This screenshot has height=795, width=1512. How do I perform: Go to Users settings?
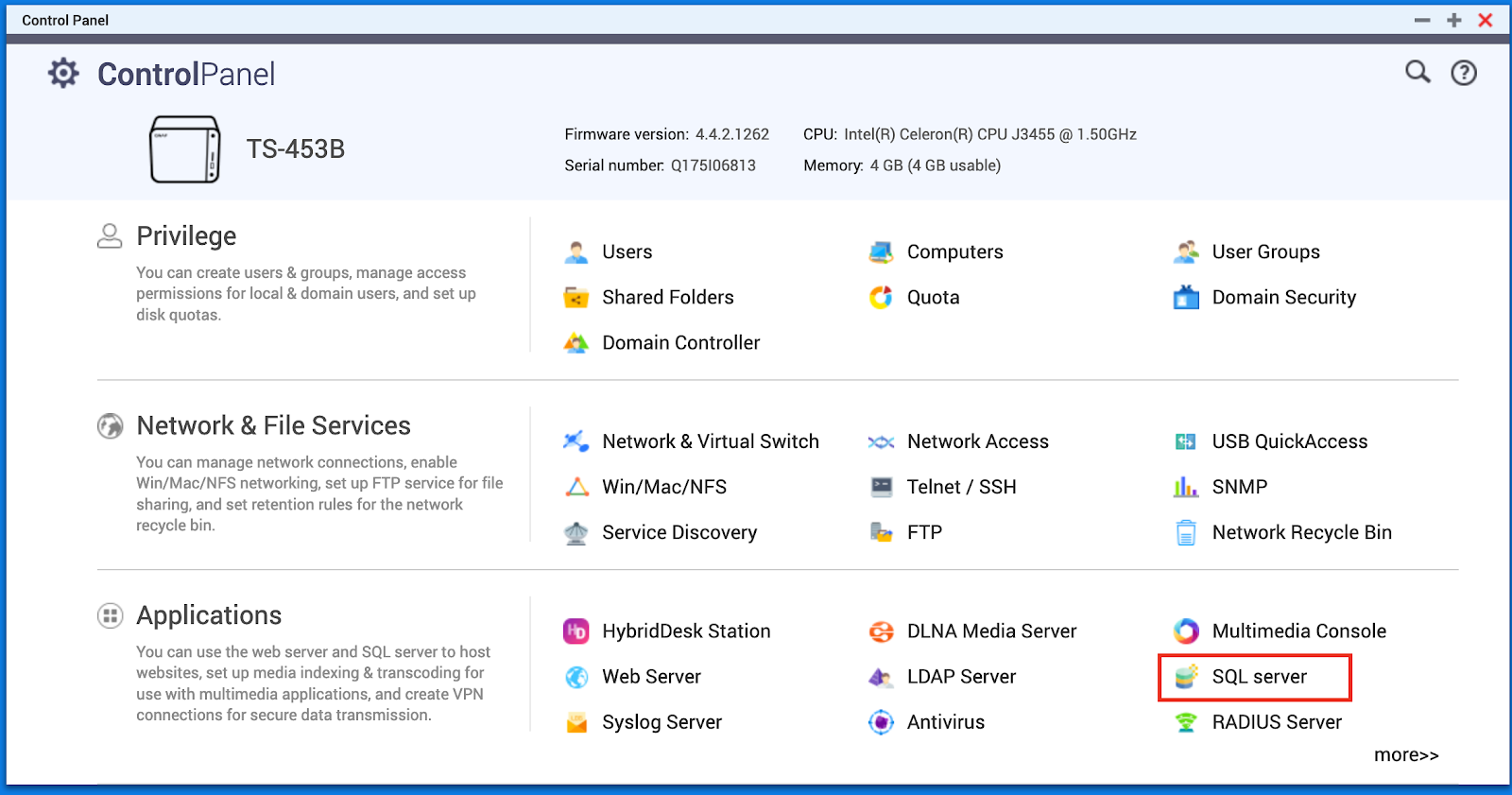pos(627,252)
